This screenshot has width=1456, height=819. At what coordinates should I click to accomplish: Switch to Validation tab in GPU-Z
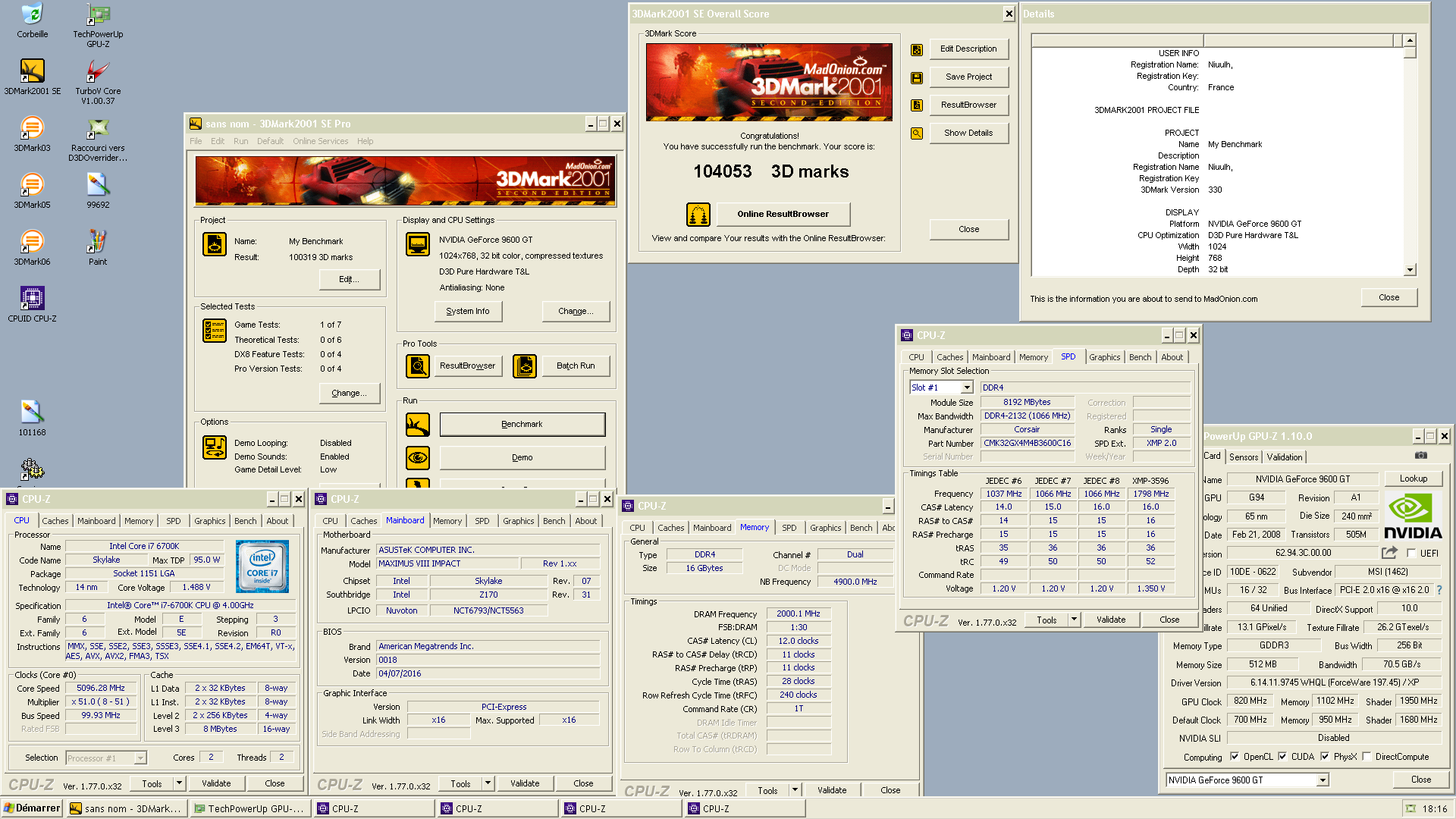(1285, 457)
